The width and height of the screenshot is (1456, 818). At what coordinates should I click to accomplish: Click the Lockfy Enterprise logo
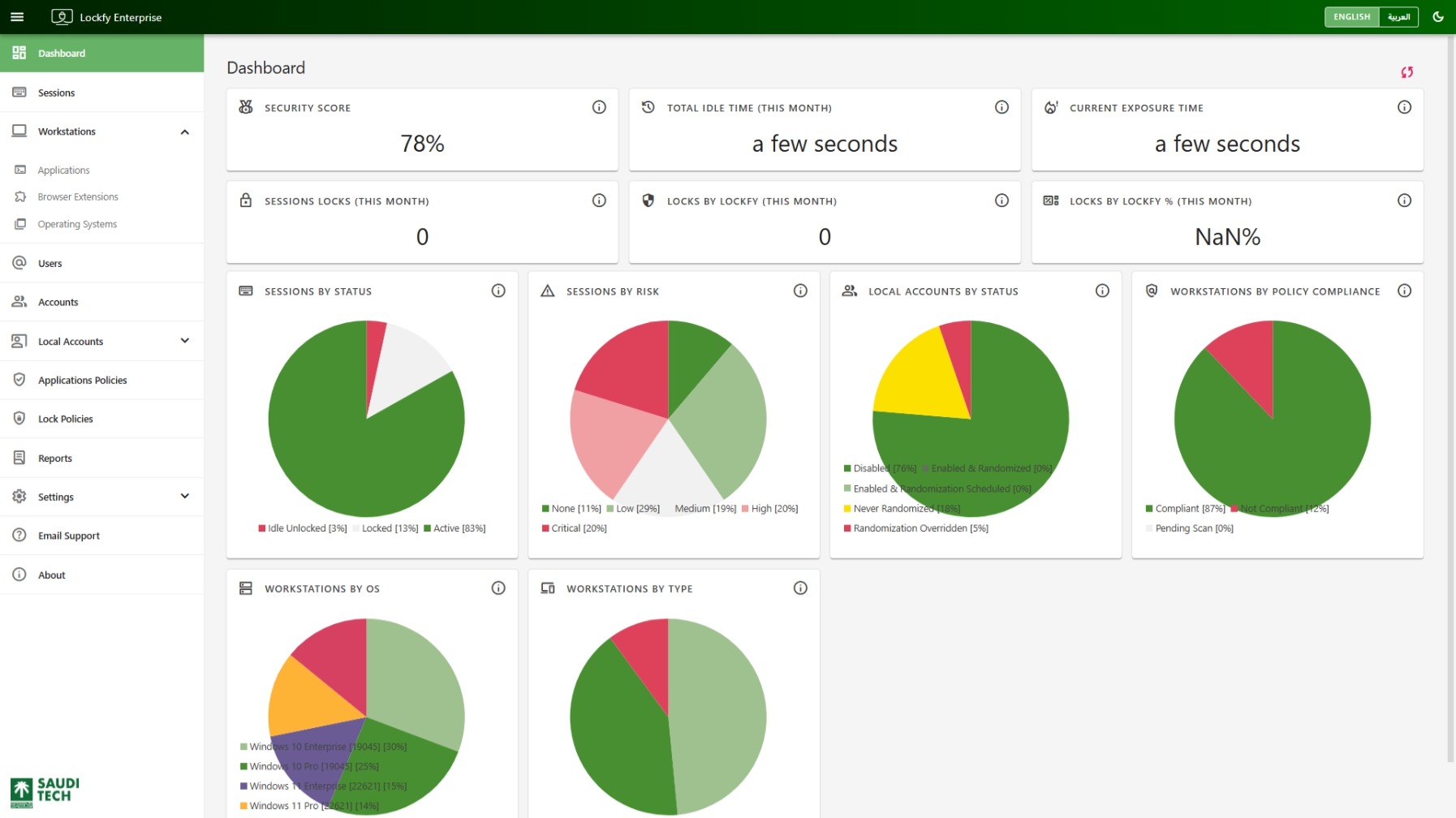[x=106, y=17]
